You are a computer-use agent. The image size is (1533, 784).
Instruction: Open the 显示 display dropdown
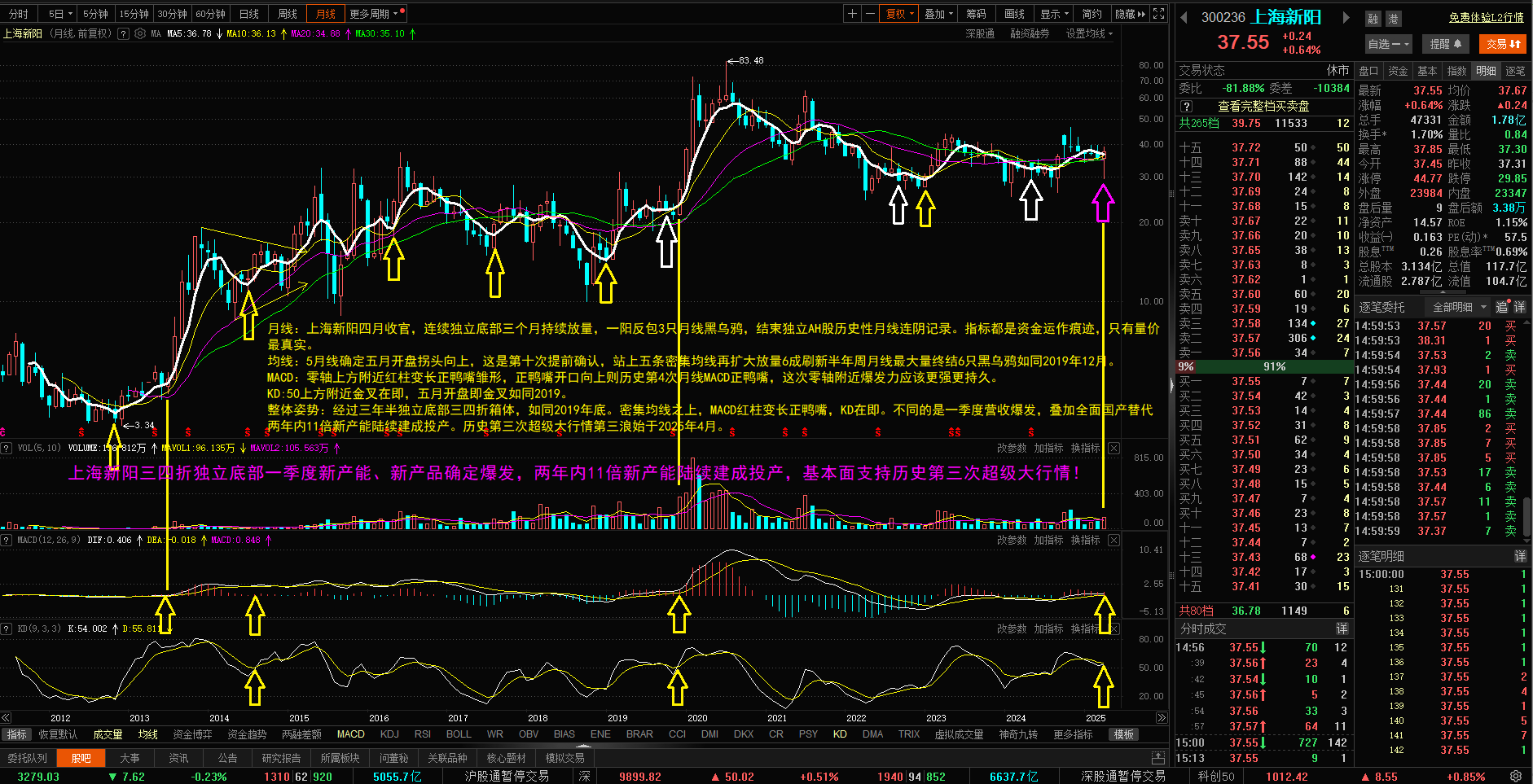1055,14
